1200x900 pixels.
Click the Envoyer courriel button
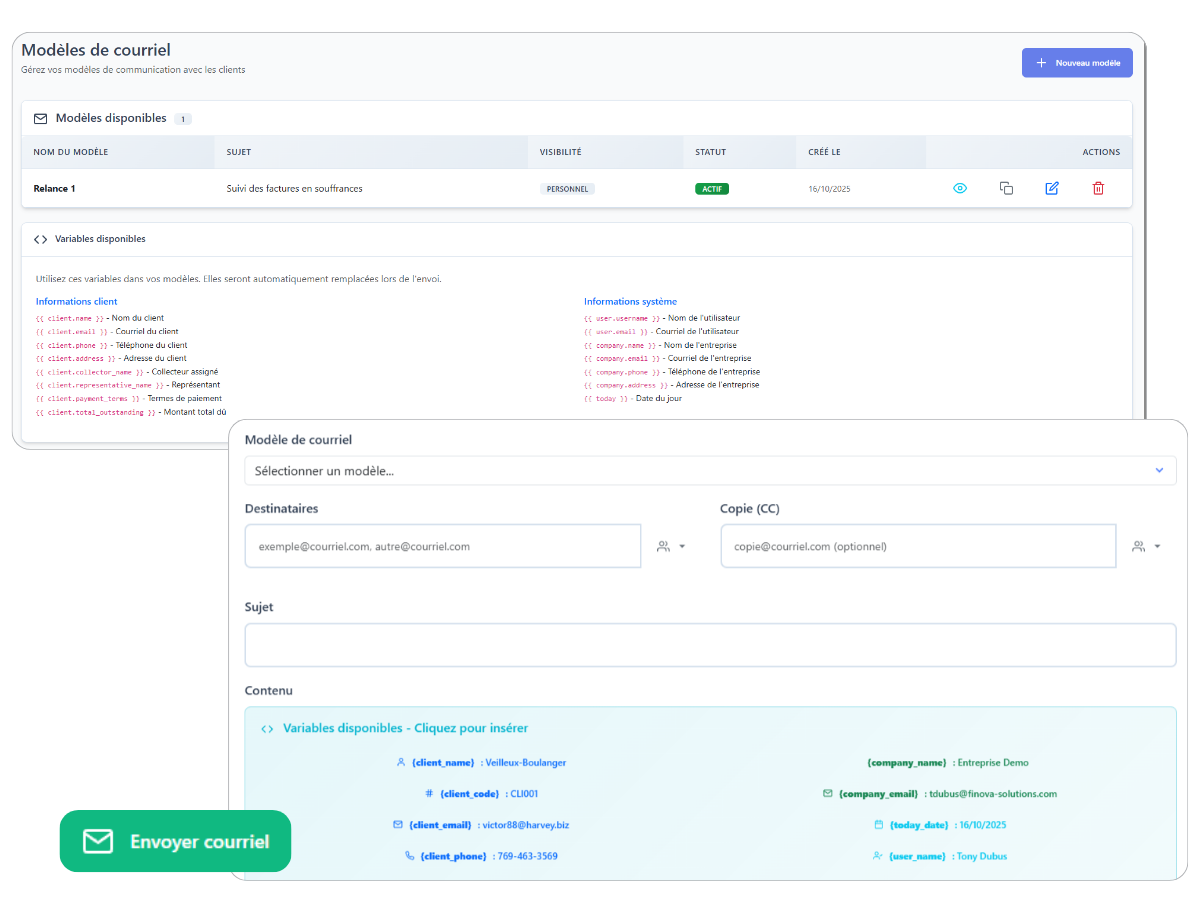[x=174, y=841]
